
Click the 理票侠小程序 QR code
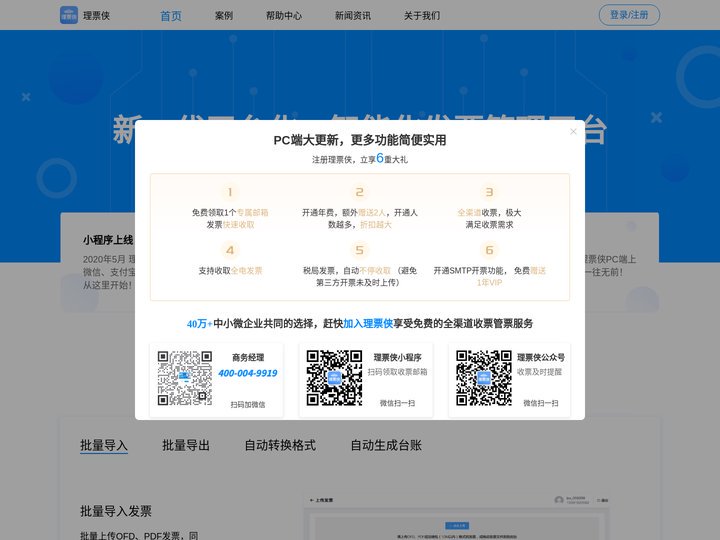[x=334, y=378]
